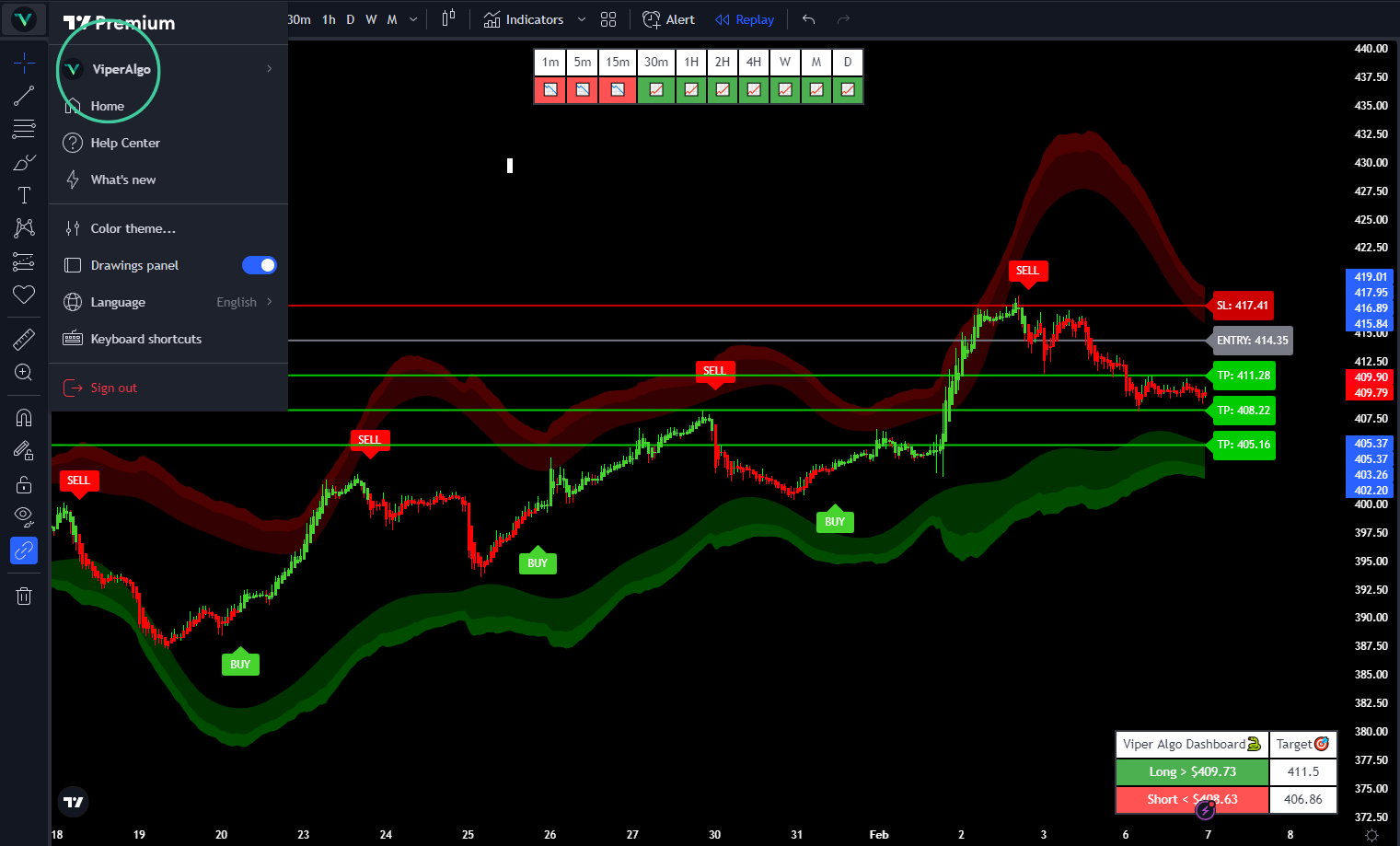Screen dimensions: 1400x846
Task: Toggle hide all drawings eye icon
Action: 24,515
